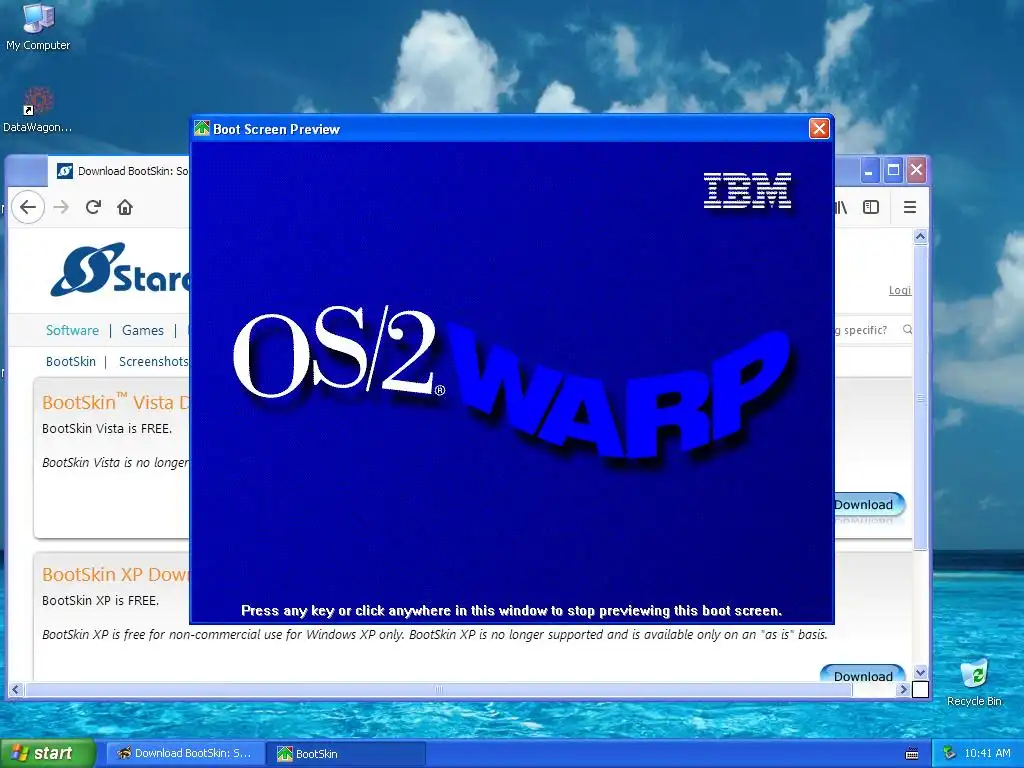Open My Computer desktop icon
1024x768 pixels.
click(x=37, y=26)
